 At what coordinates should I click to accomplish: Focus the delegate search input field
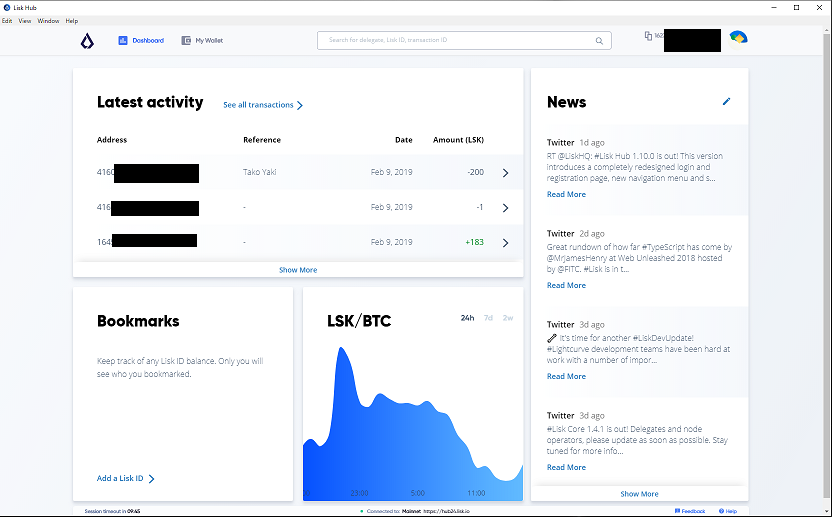[460, 41]
